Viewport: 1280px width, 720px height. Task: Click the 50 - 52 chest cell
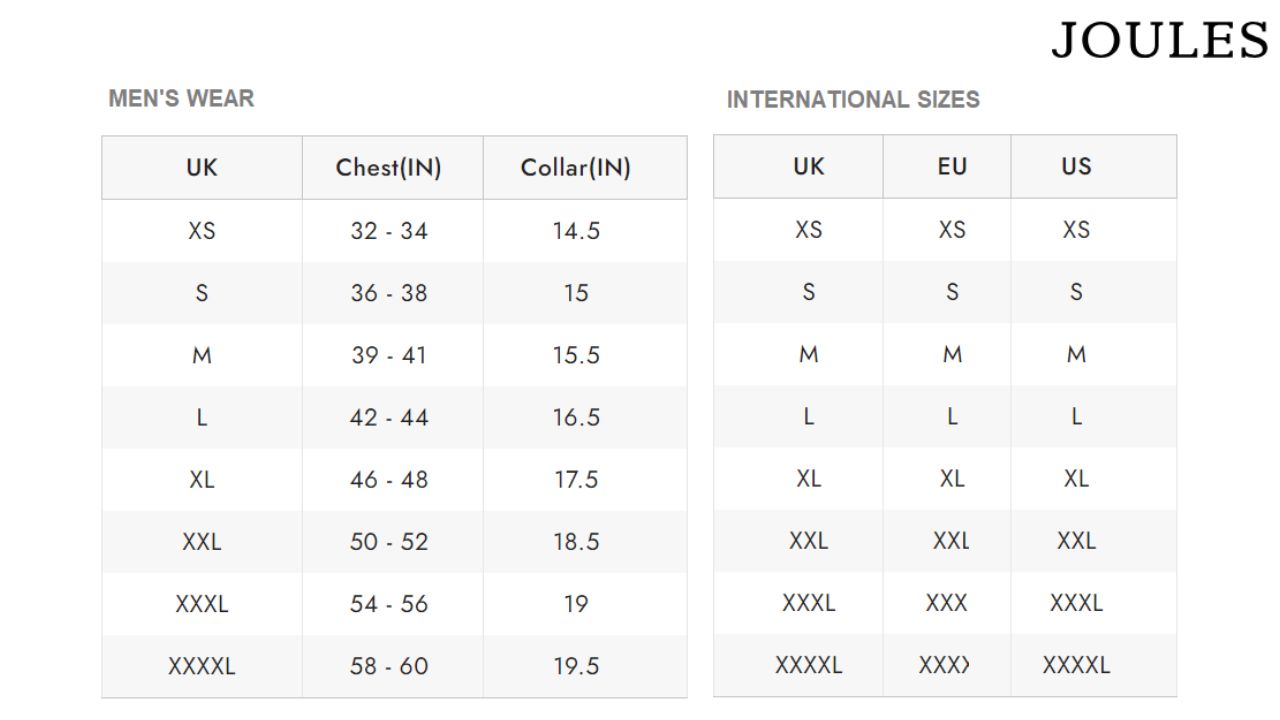pos(388,542)
